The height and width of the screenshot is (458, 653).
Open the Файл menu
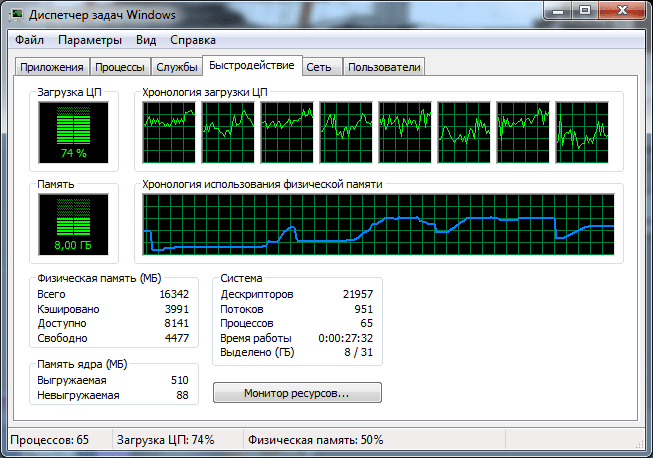[x=29, y=40]
